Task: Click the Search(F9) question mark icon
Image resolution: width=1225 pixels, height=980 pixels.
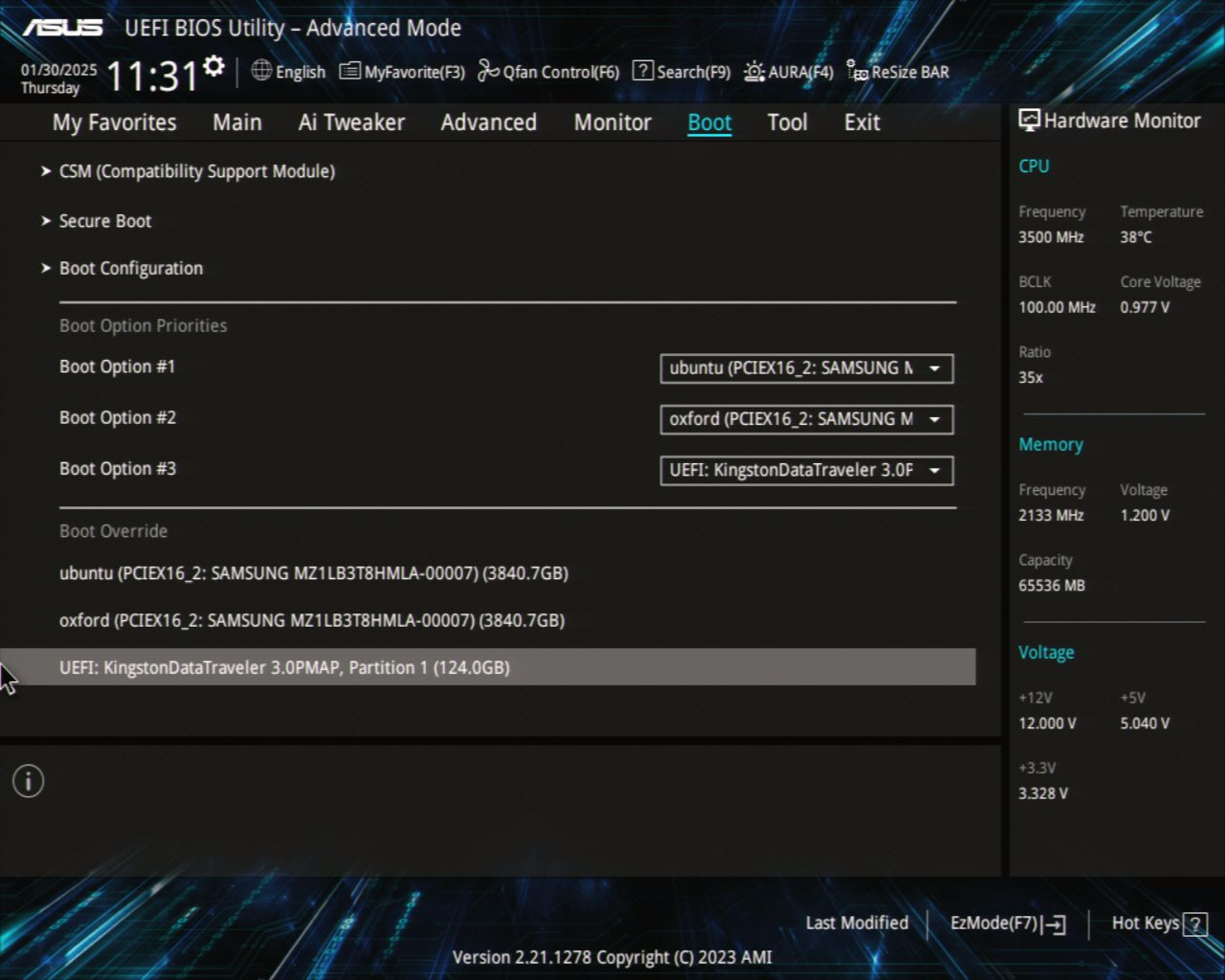Action: (x=643, y=71)
